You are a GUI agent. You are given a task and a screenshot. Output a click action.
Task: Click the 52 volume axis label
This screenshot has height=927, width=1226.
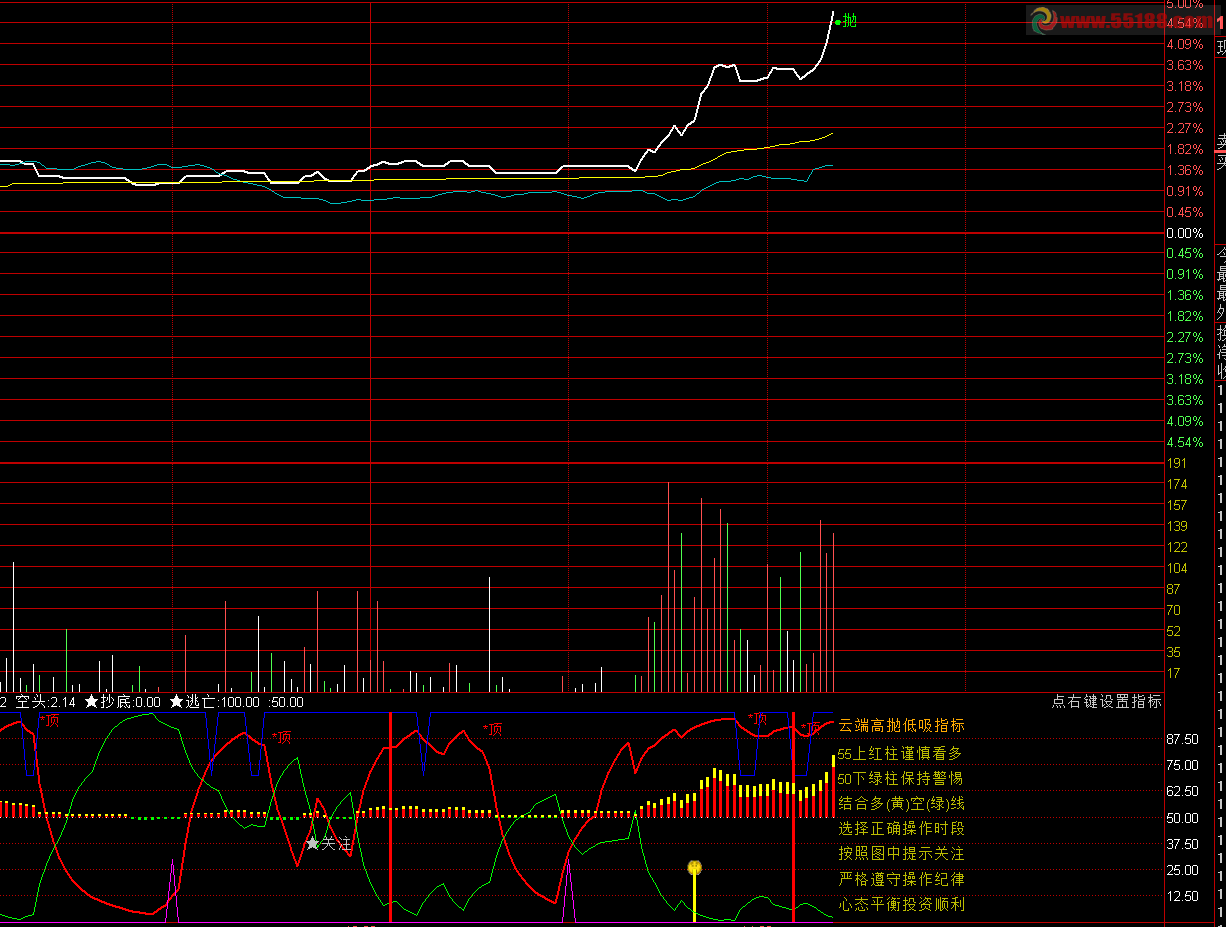(x=1174, y=631)
